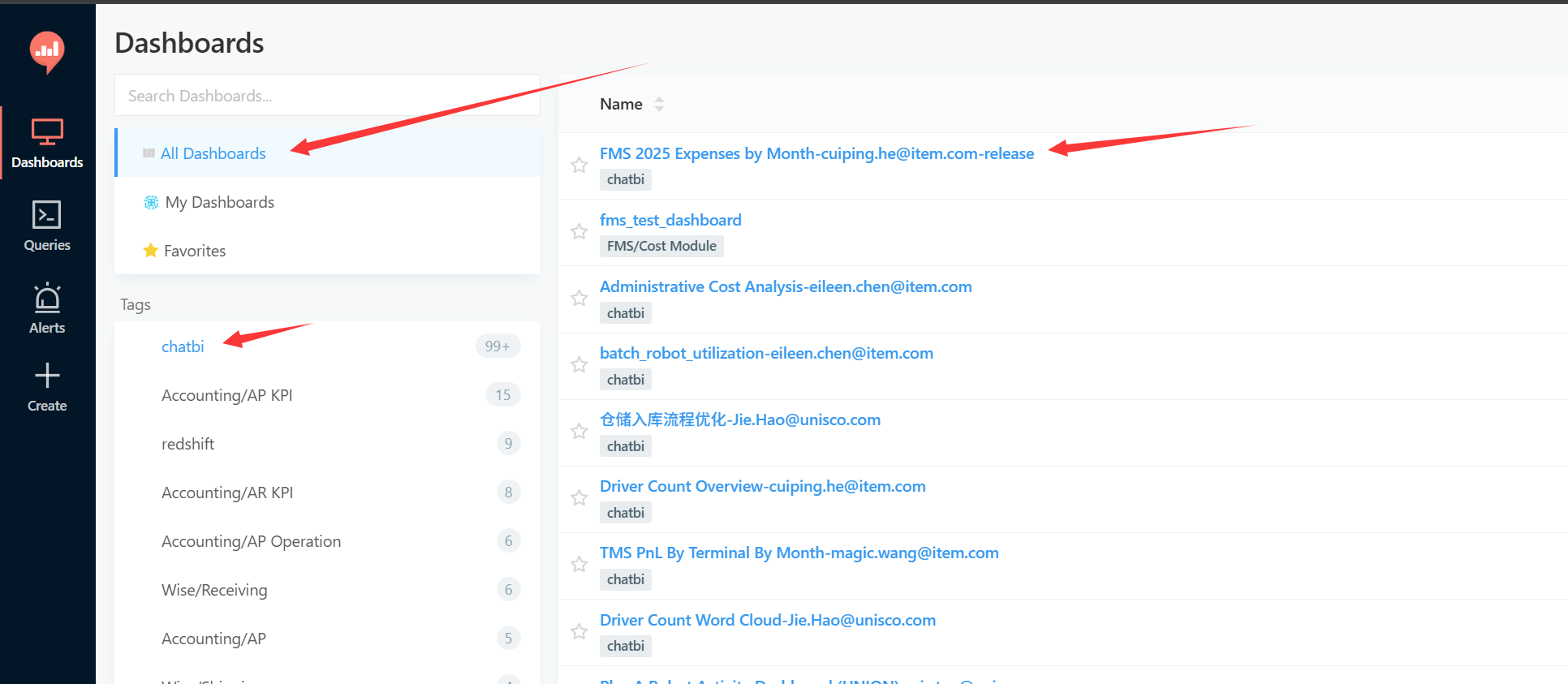Screen dimensions: 1568x684
Task: Click the Search Dashboards input field
Action: point(327,96)
